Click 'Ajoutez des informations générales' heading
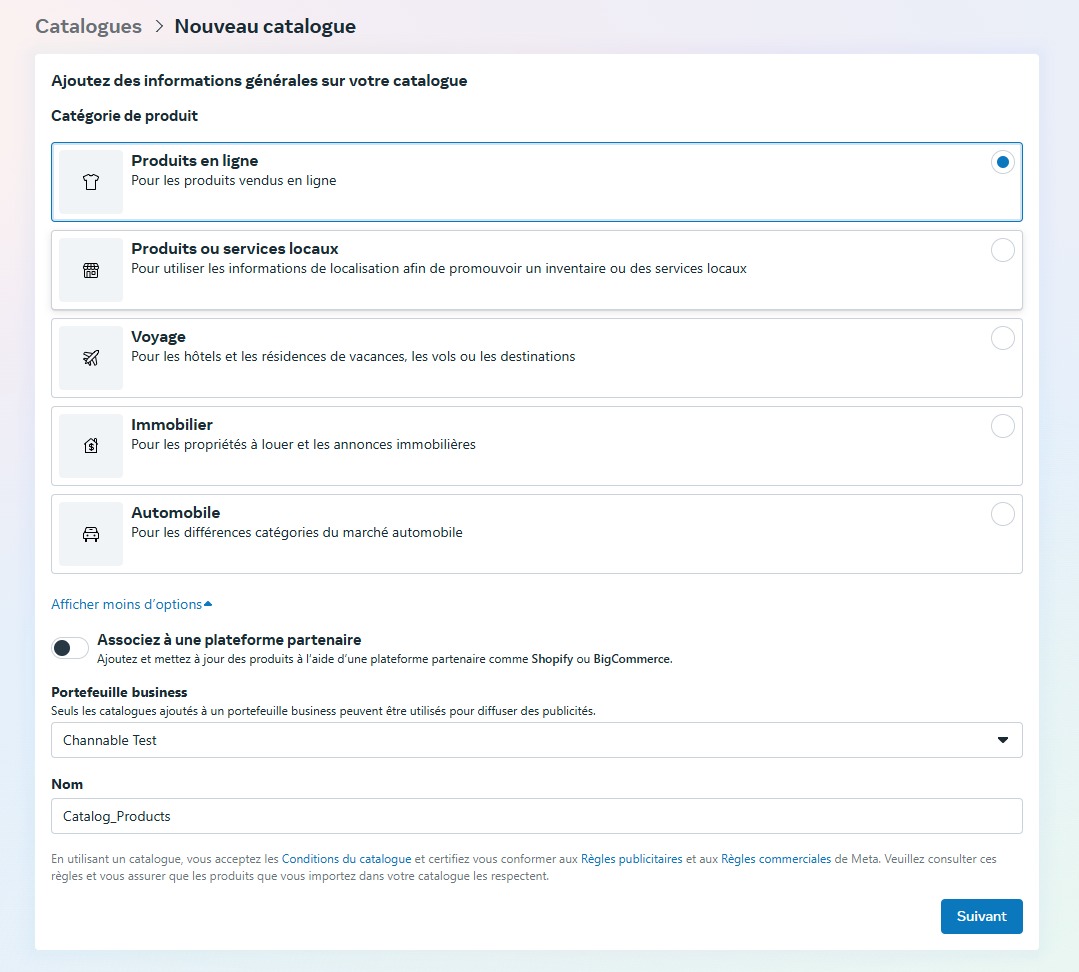This screenshot has height=972, width=1079. click(259, 80)
